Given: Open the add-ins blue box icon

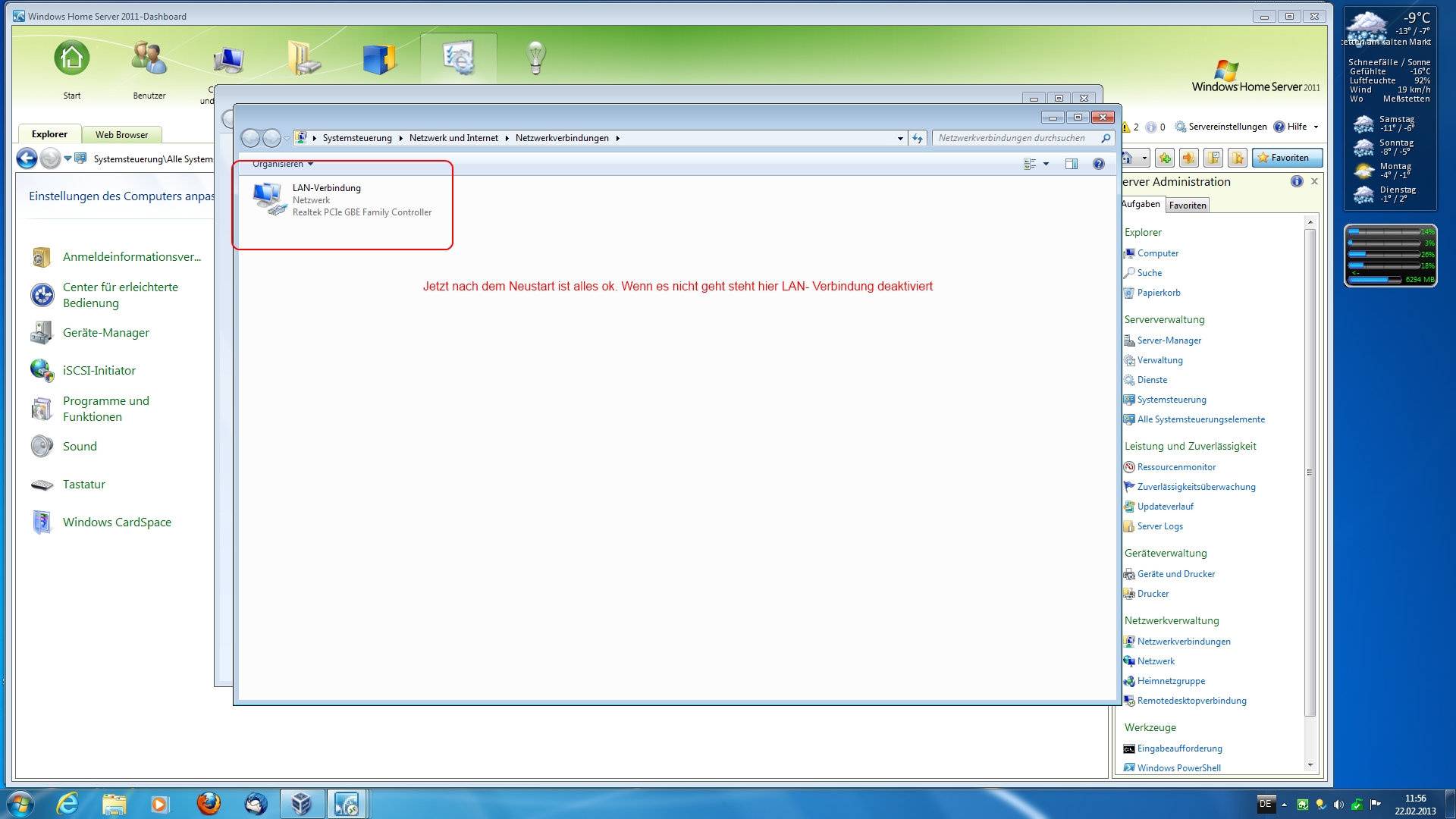Looking at the screenshot, I should coord(379,59).
